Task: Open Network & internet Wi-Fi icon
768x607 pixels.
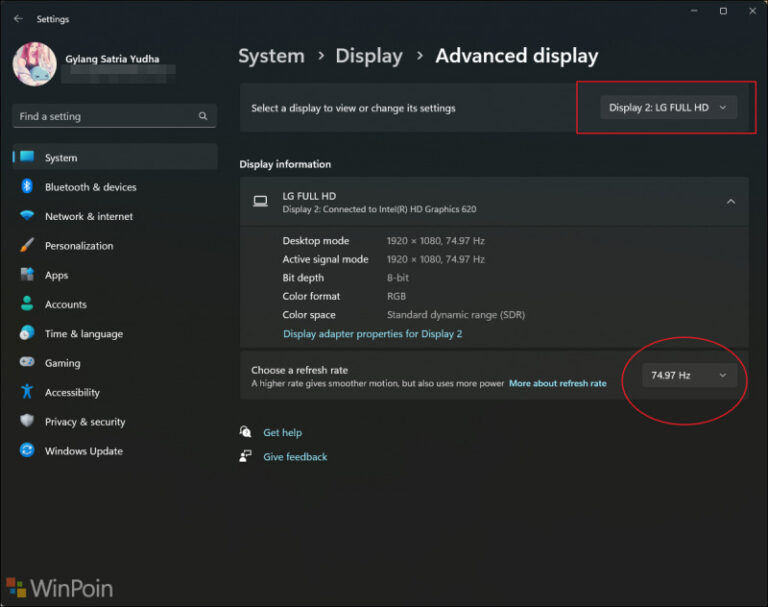Action: pos(27,216)
